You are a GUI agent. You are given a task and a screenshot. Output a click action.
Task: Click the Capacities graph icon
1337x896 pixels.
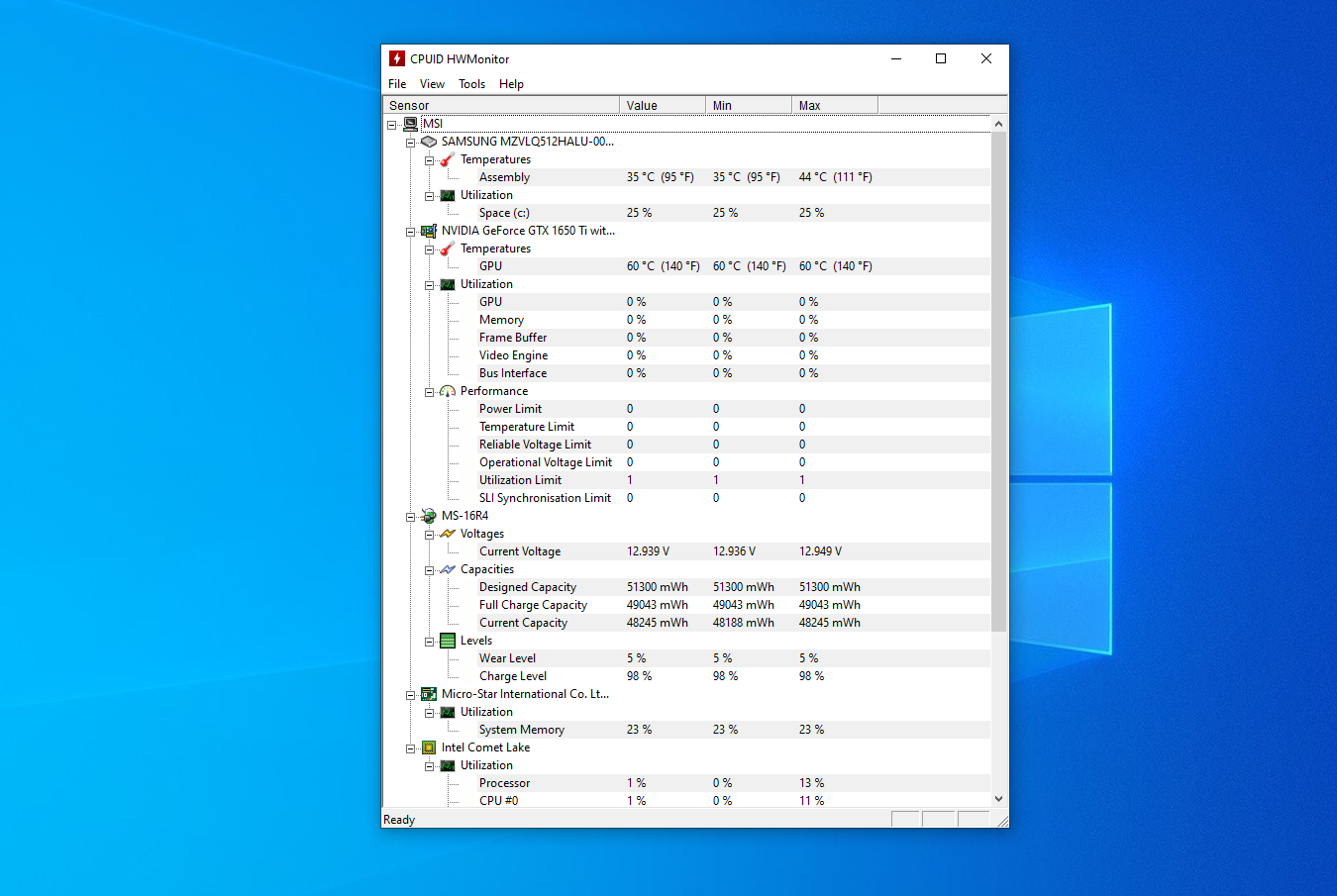[448, 569]
